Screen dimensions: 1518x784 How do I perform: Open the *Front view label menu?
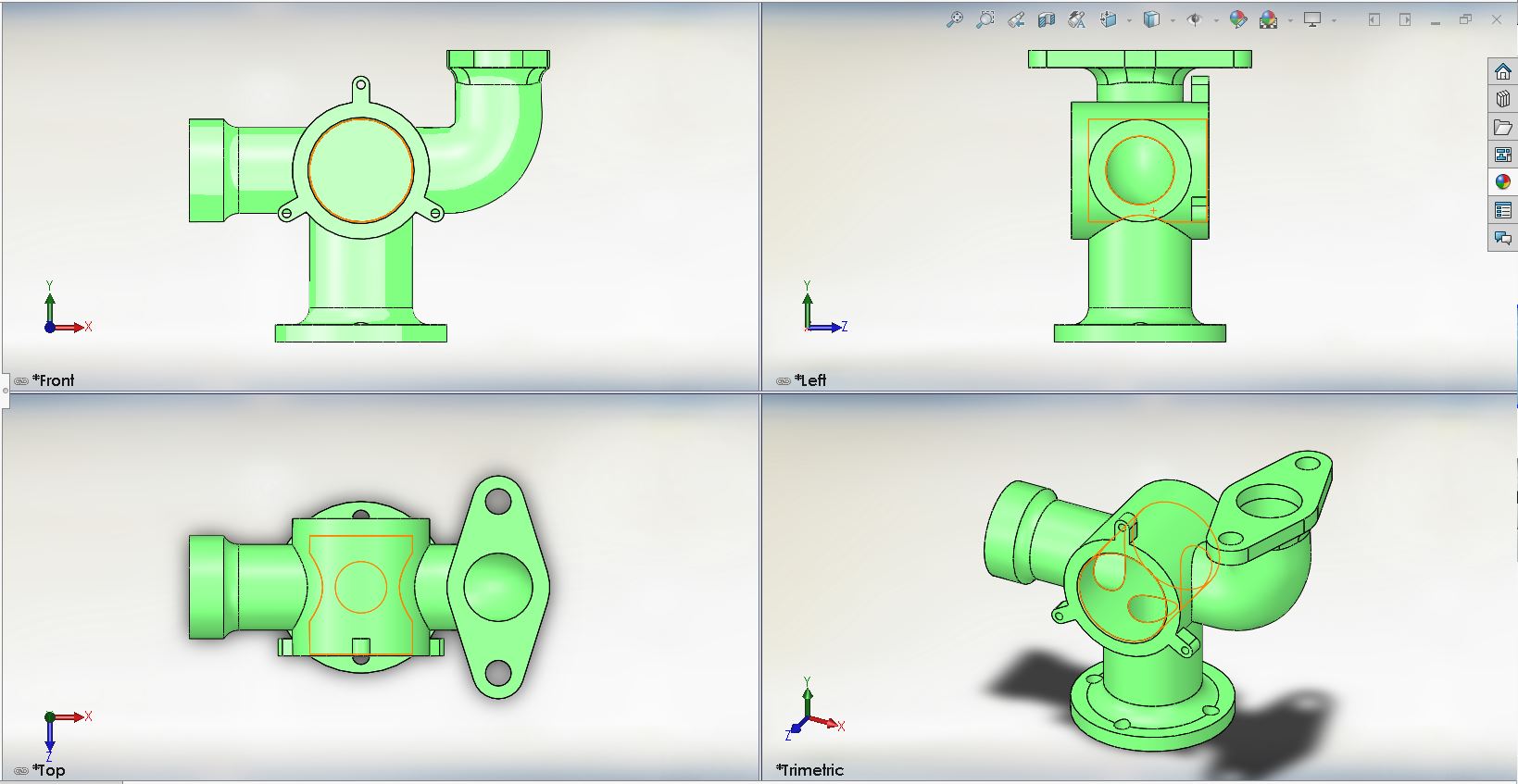tap(54, 380)
